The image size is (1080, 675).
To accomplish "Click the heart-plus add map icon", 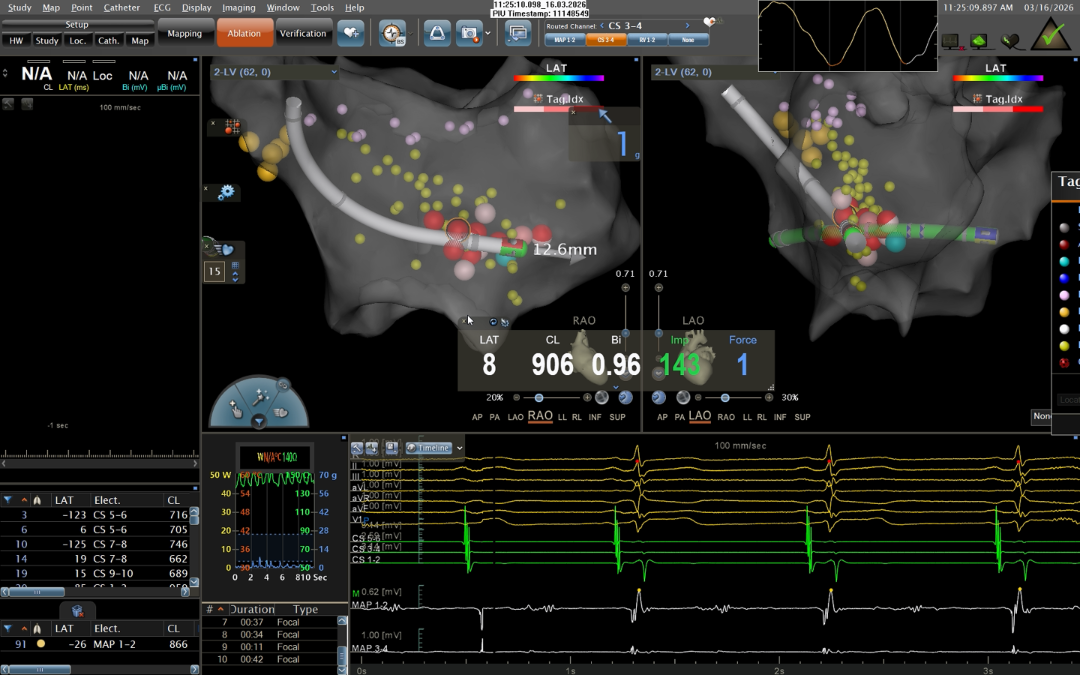I will (x=350, y=33).
